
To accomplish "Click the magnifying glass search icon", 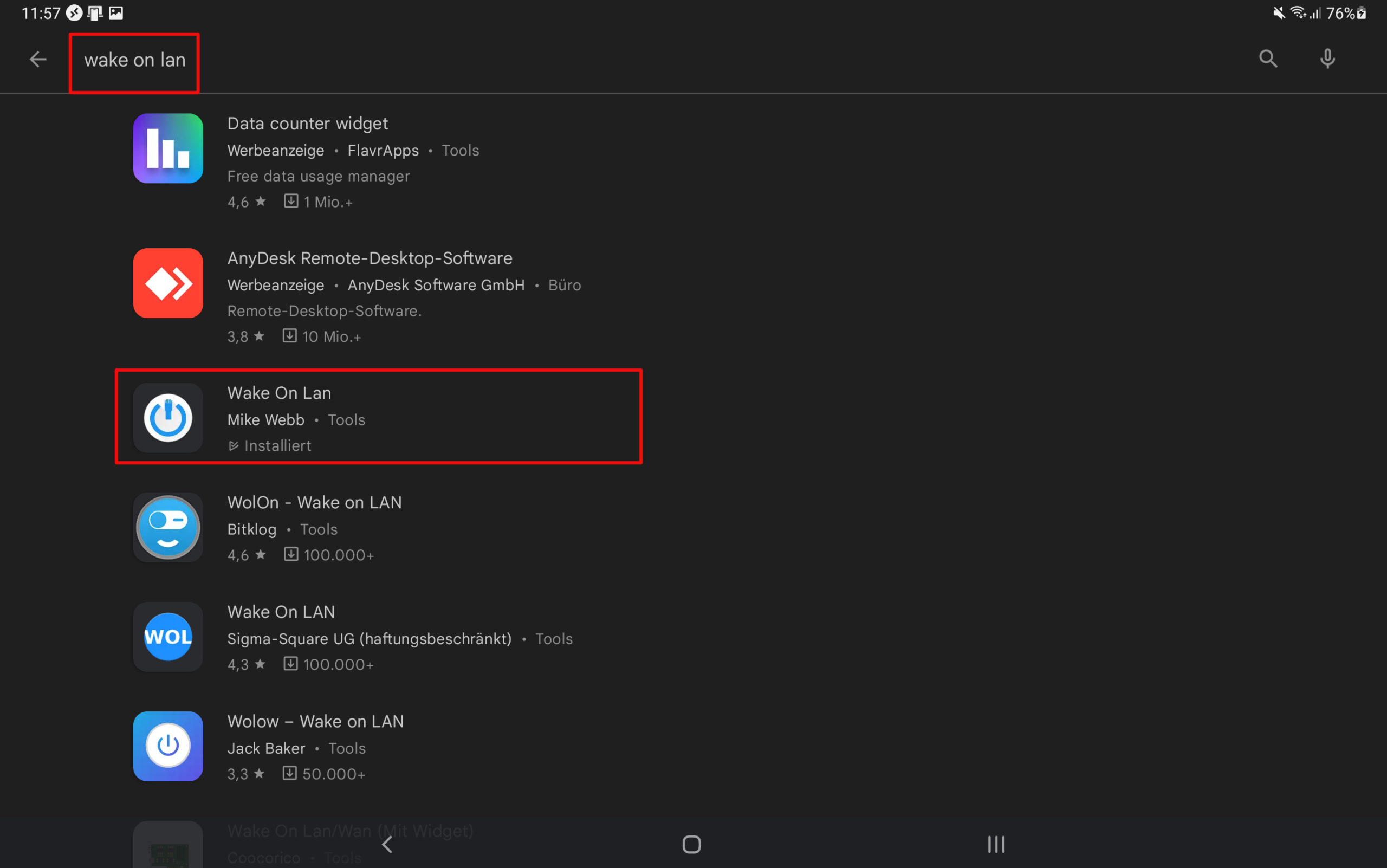I will tap(1268, 59).
